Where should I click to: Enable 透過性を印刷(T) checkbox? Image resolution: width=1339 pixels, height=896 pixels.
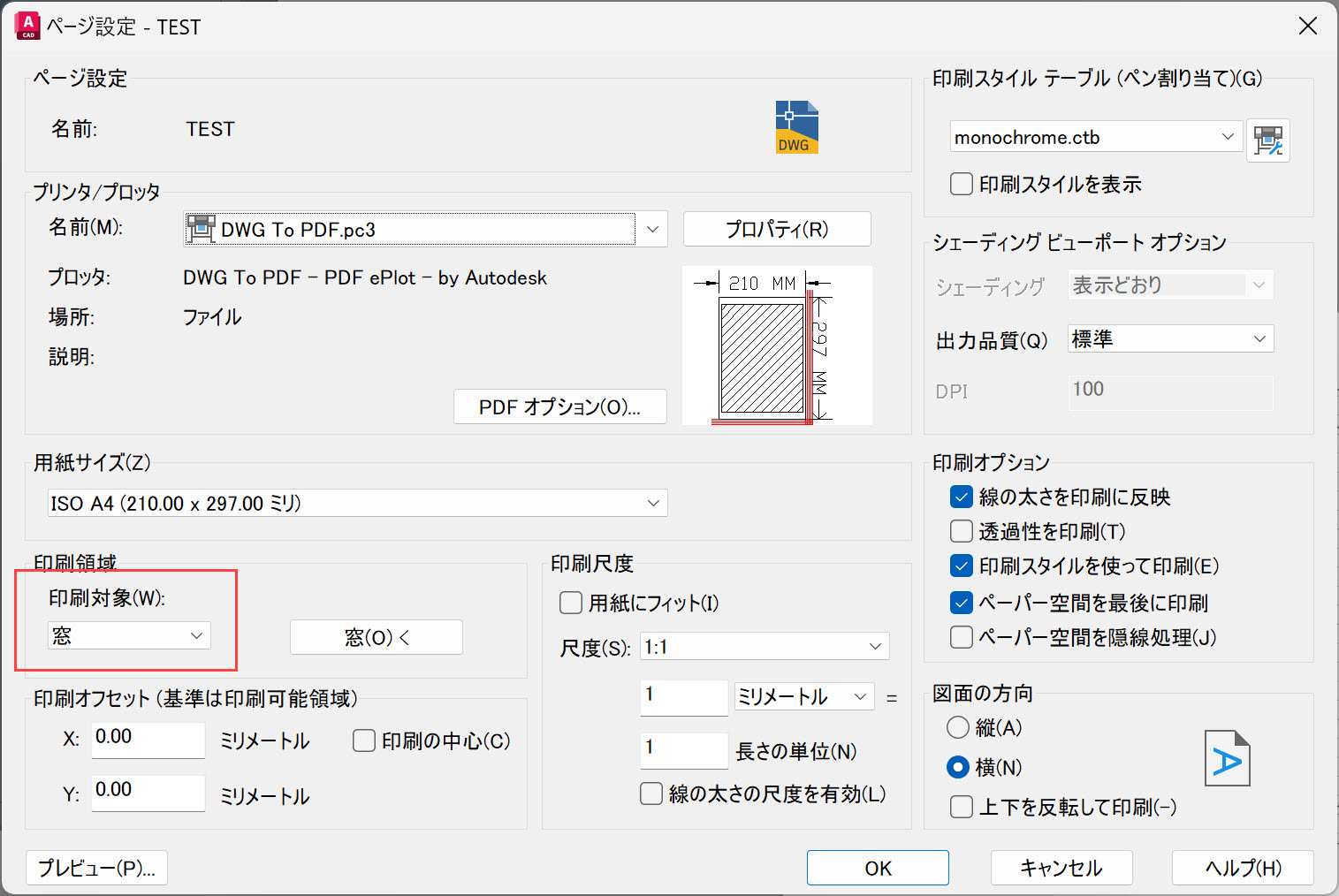click(961, 531)
